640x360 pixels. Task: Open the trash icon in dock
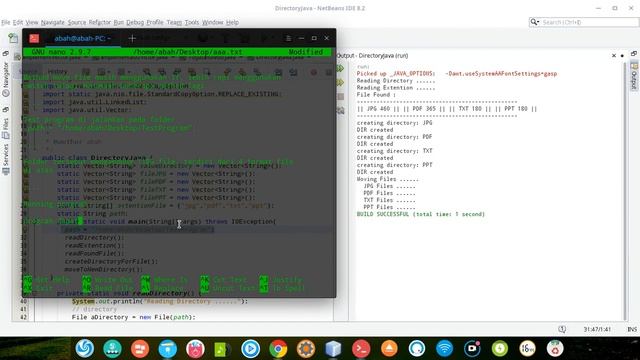point(555,349)
